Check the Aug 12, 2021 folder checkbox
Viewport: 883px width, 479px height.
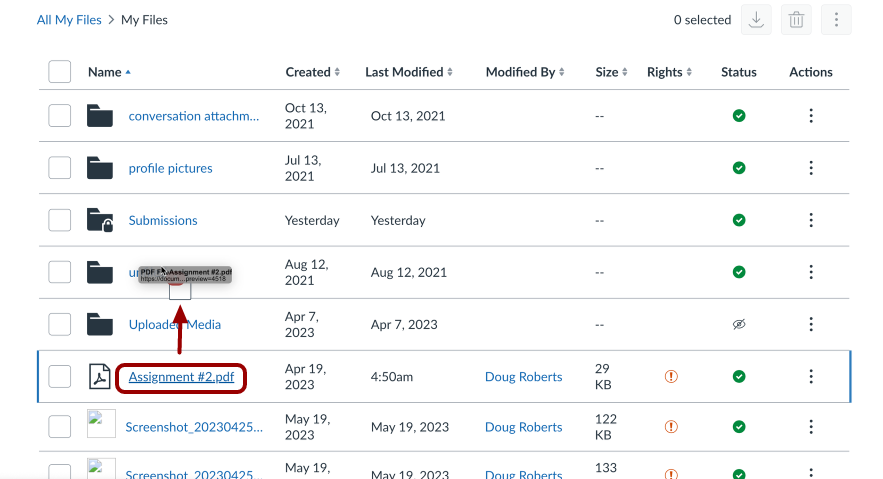coord(60,272)
